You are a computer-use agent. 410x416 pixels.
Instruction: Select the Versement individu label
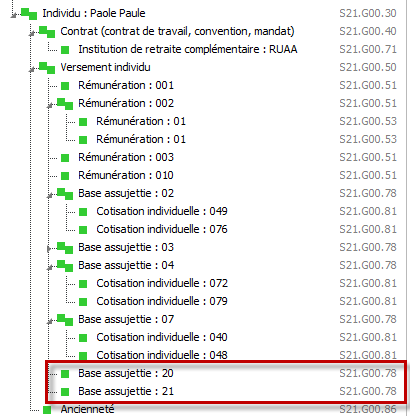tap(105, 67)
